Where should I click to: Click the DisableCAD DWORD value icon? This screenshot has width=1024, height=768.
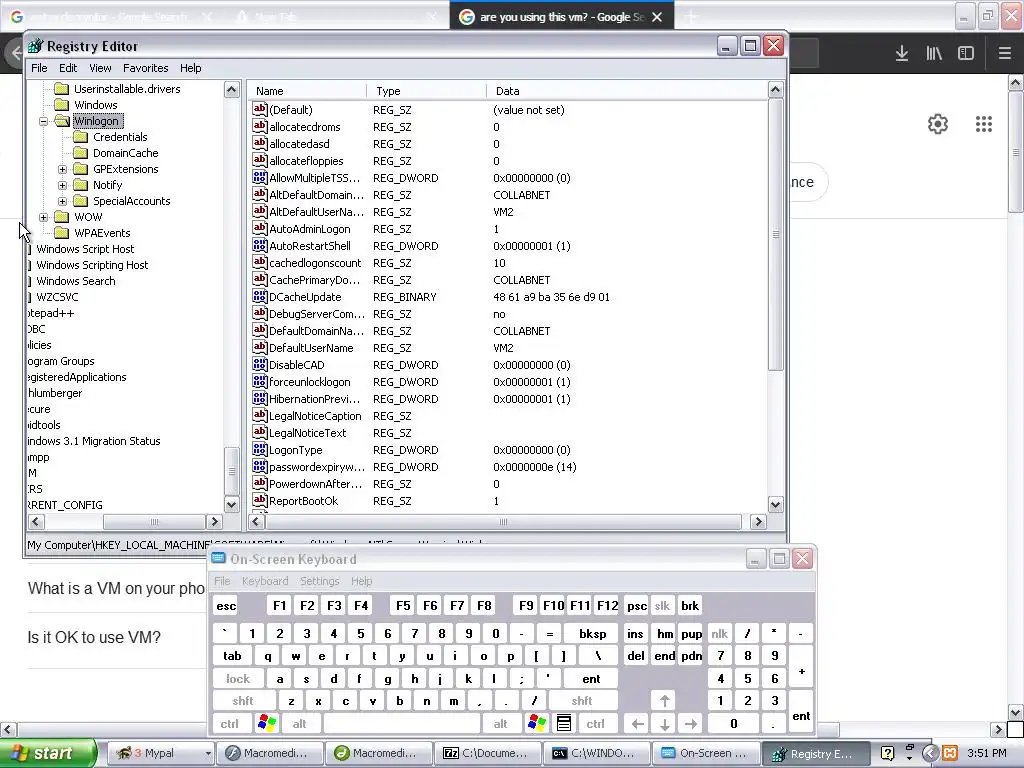(x=260, y=364)
